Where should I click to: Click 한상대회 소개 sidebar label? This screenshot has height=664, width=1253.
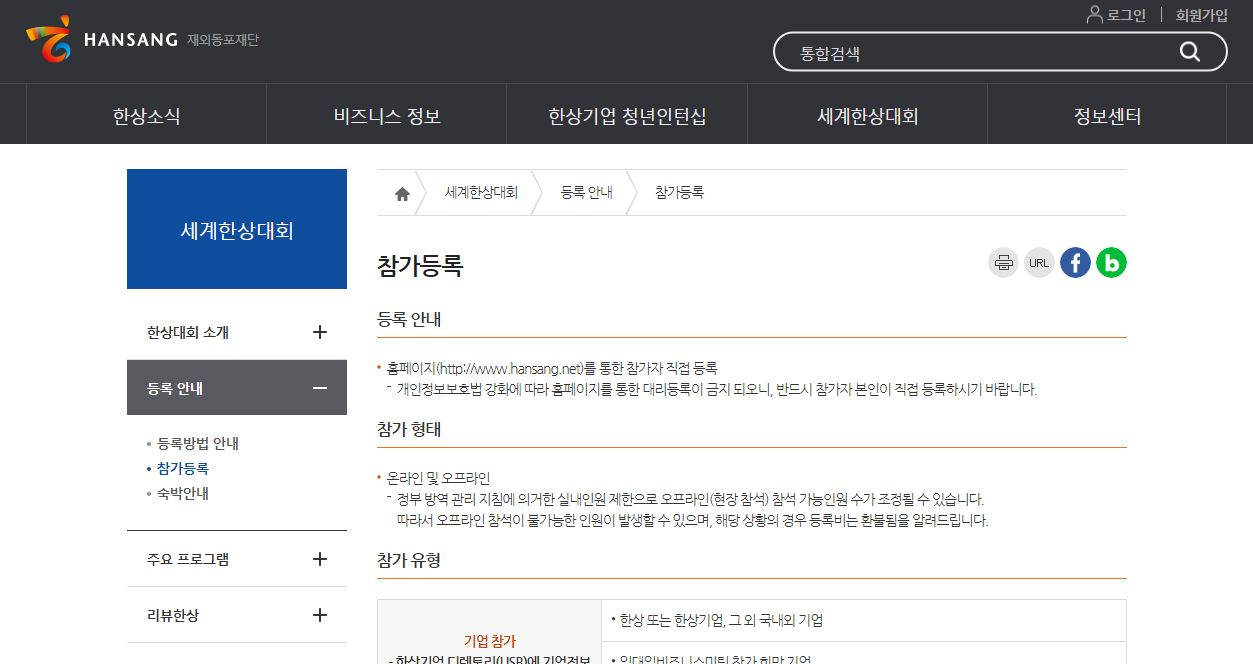[188, 332]
